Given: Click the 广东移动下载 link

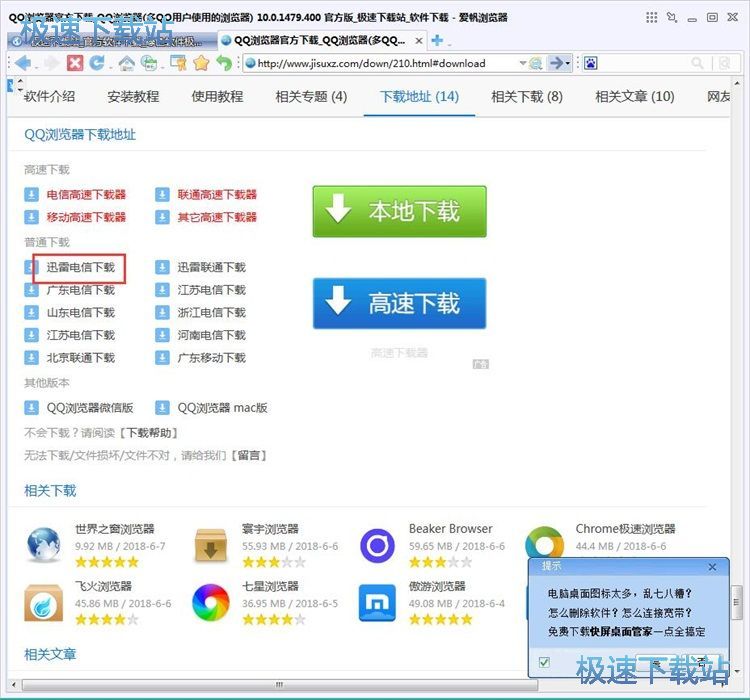Looking at the screenshot, I should (212, 357).
